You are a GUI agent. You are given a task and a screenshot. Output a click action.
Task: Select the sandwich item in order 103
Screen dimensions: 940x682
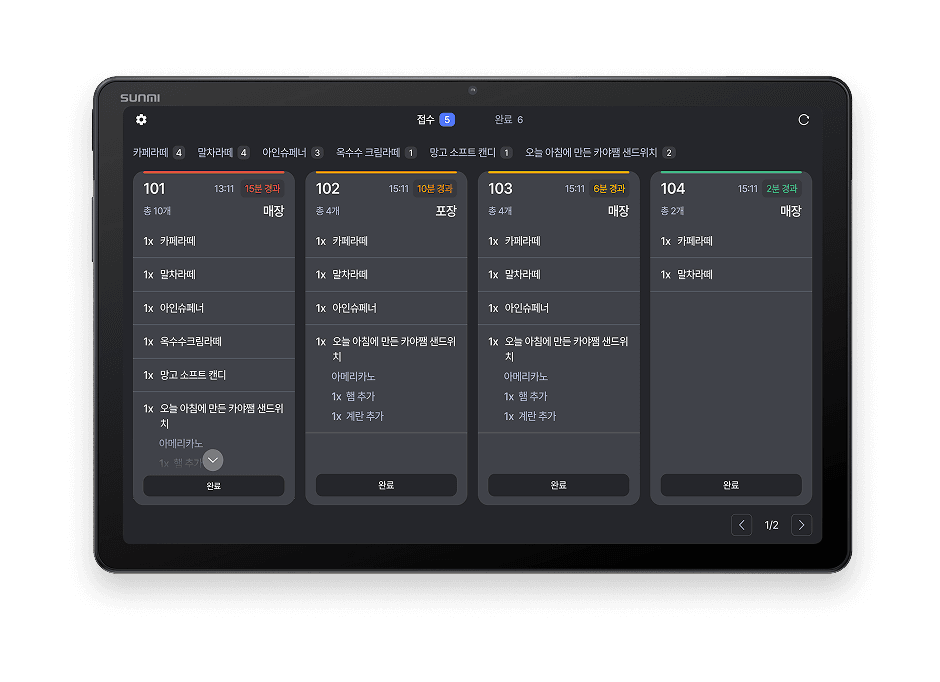click(559, 349)
